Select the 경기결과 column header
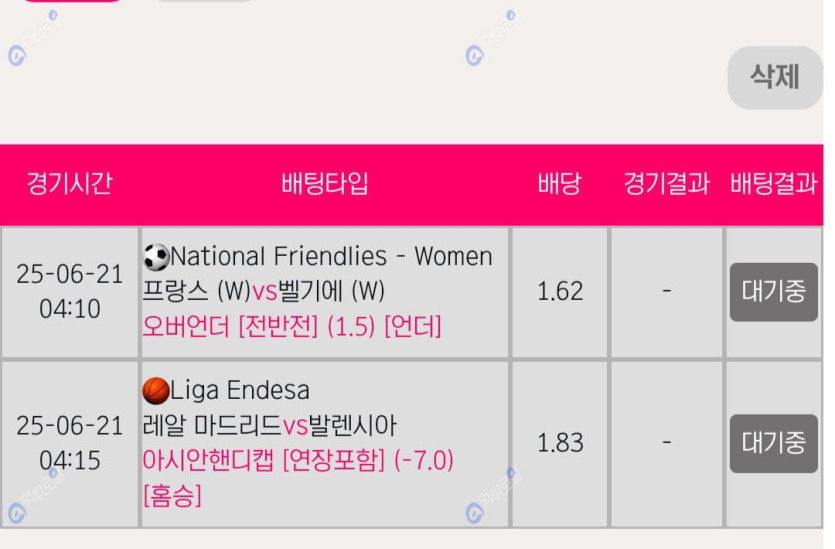The image size is (835, 549). 667,184
